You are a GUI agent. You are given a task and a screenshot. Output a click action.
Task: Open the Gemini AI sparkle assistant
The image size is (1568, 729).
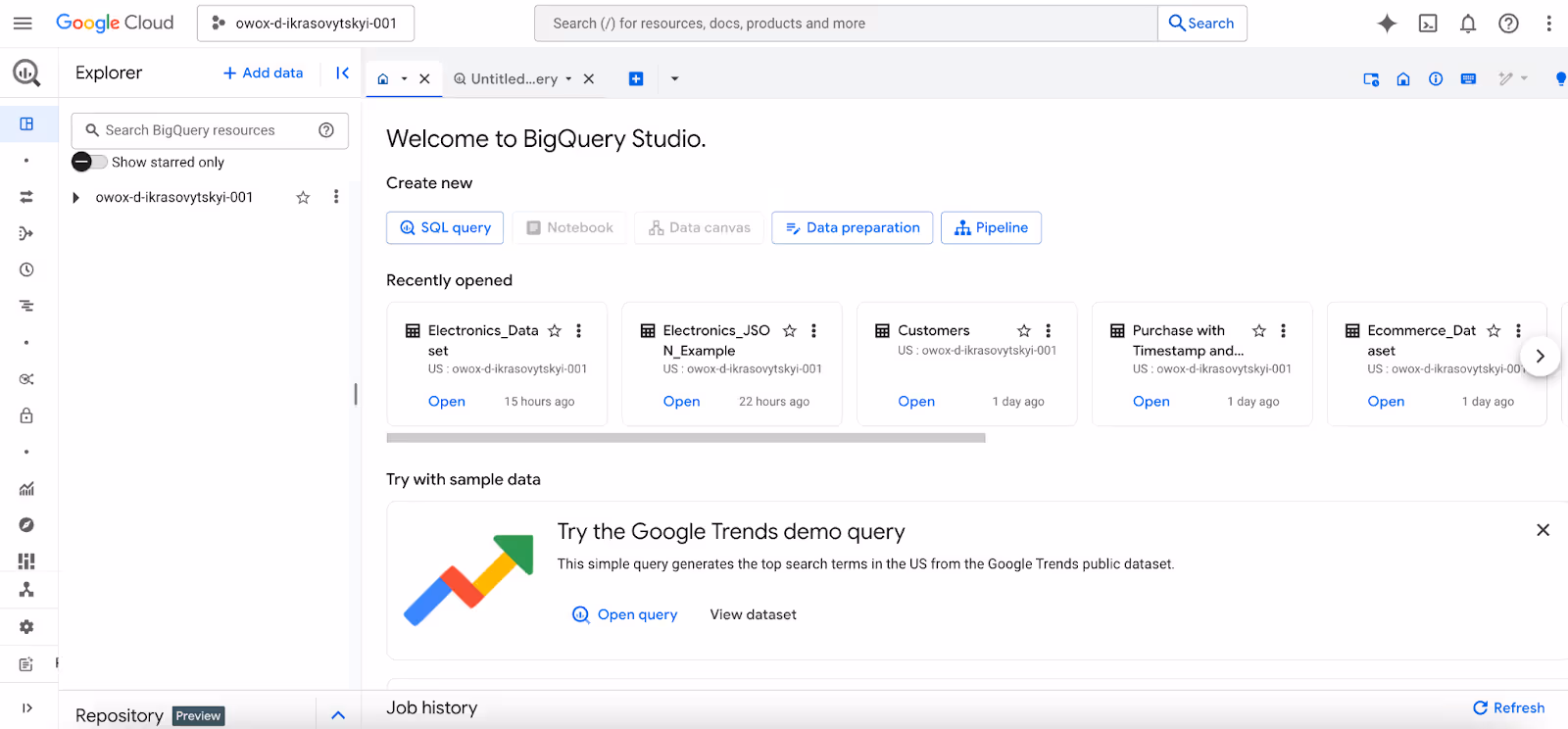click(x=1387, y=24)
